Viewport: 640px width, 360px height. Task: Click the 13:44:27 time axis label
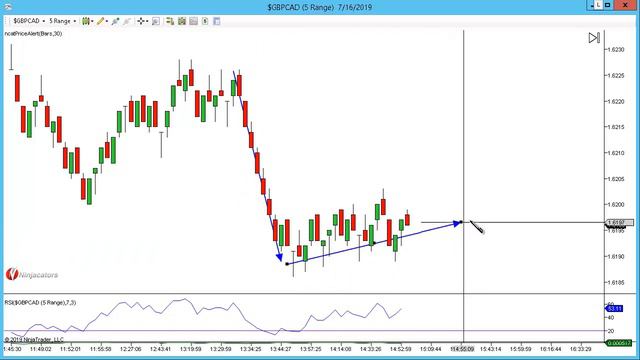coord(280,349)
